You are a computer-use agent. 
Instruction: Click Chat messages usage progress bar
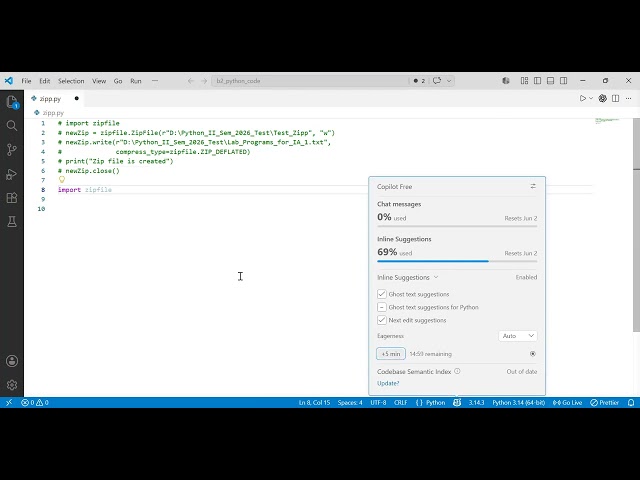tap(457, 226)
